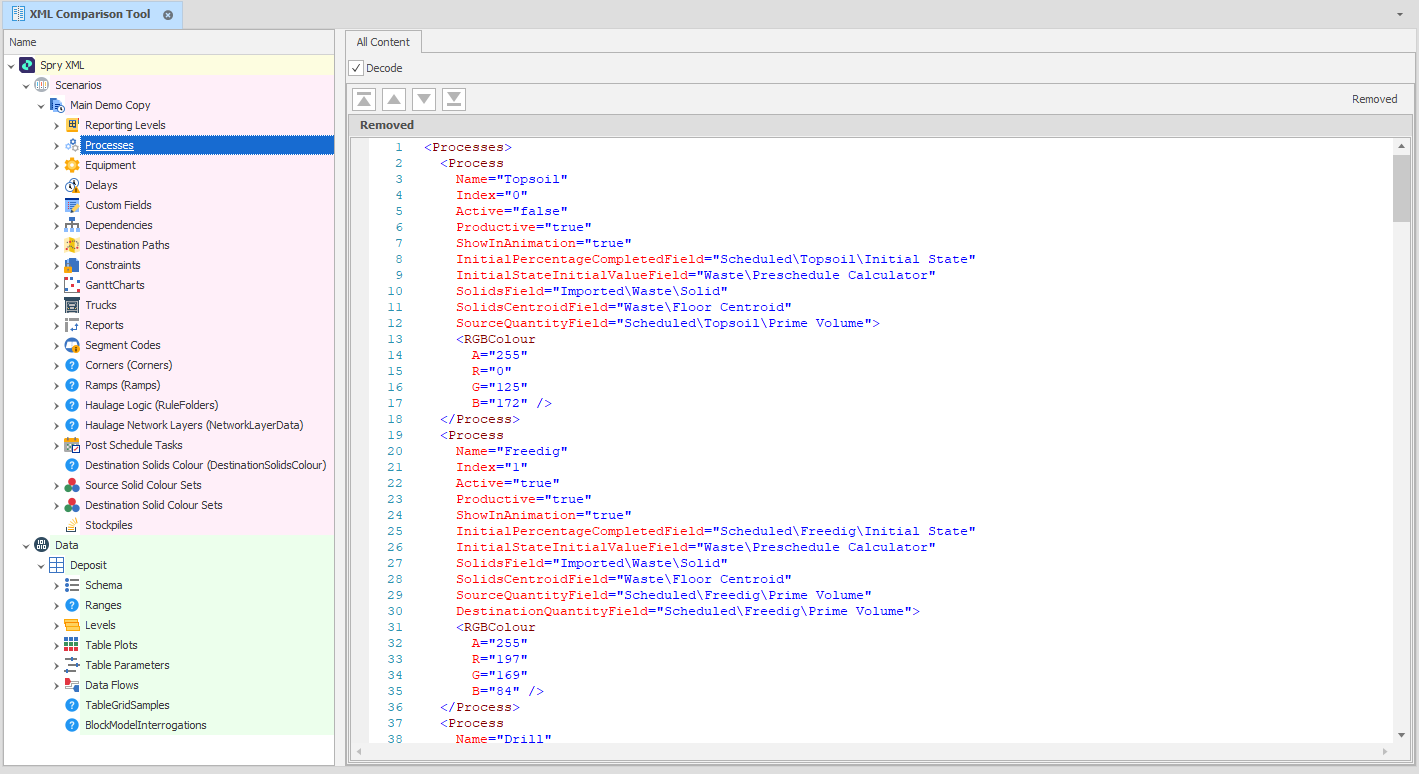Click the Source Solid Colour Sets icon
Viewport: 1419px width, 774px height.
click(x=72, y=485)
